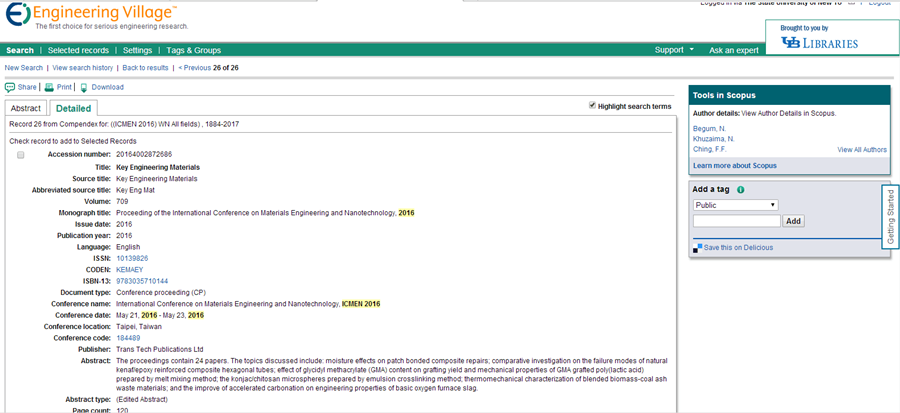Click the Share speech bubble icon
Viewport: 900px width, 413px height.
[x=10, y=87]
